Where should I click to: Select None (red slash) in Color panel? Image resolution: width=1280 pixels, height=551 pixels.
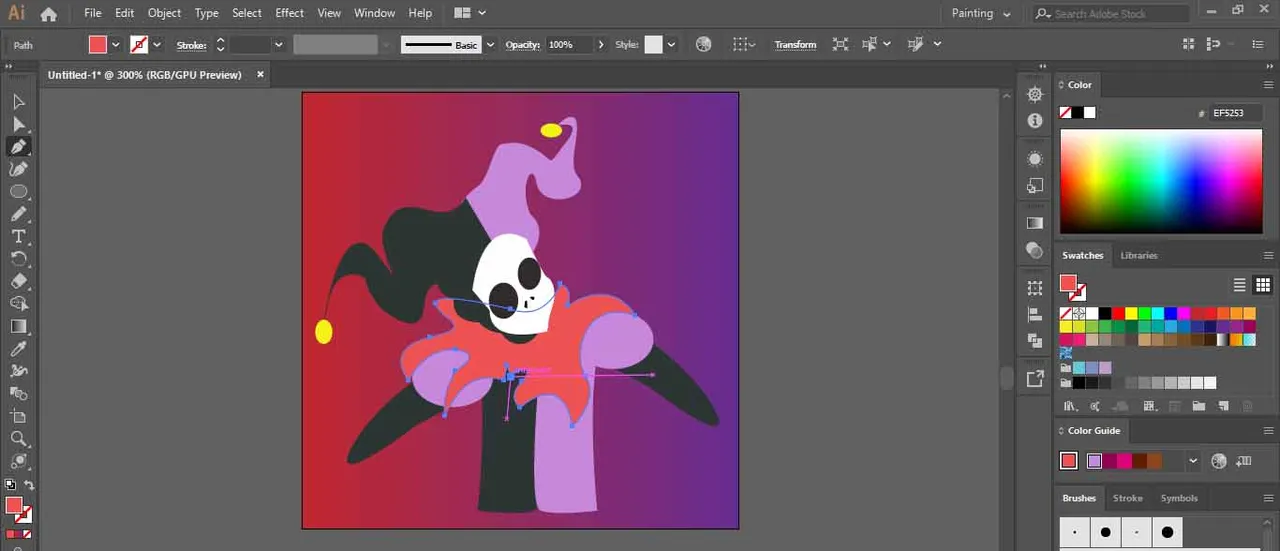click(1066, 113)
